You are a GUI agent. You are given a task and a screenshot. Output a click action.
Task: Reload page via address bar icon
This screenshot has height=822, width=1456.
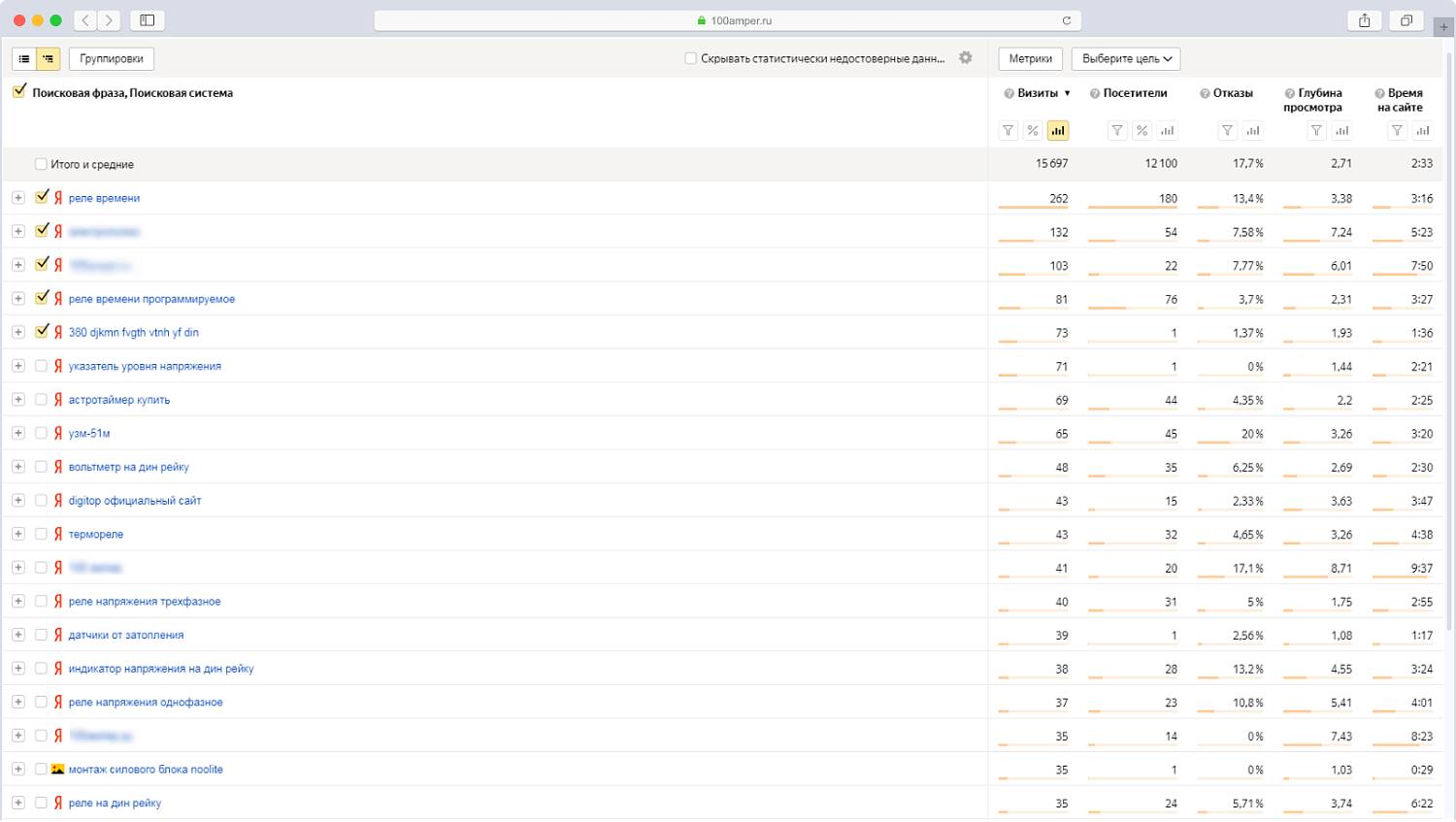1066,20
